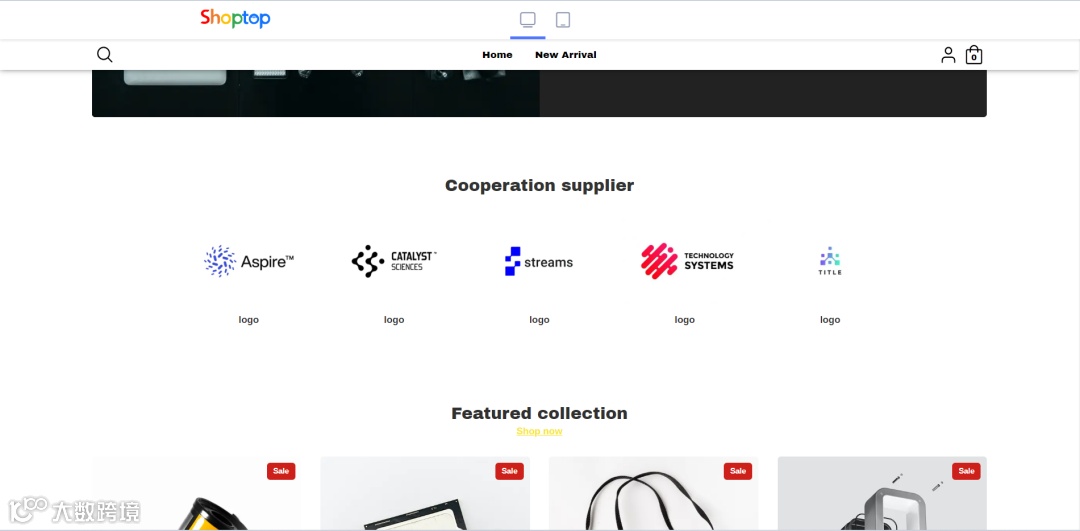Select the logo caption under Technology Systems
Viewport: 1080px width, 531px height.
point(685,320)
